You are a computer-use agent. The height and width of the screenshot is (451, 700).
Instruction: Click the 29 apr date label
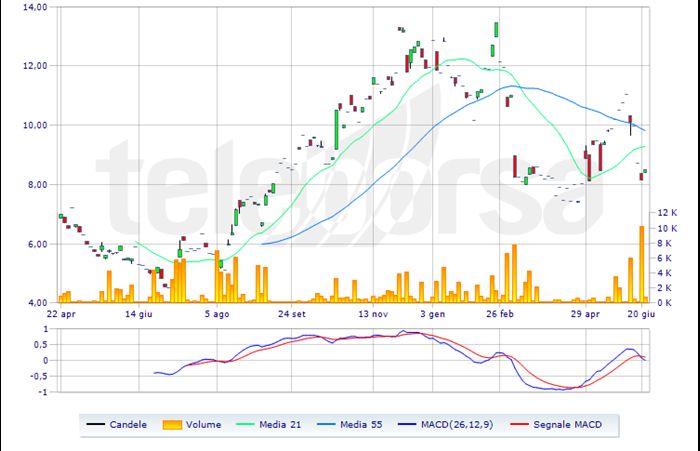pyautogui.click(x=585, y=314)
